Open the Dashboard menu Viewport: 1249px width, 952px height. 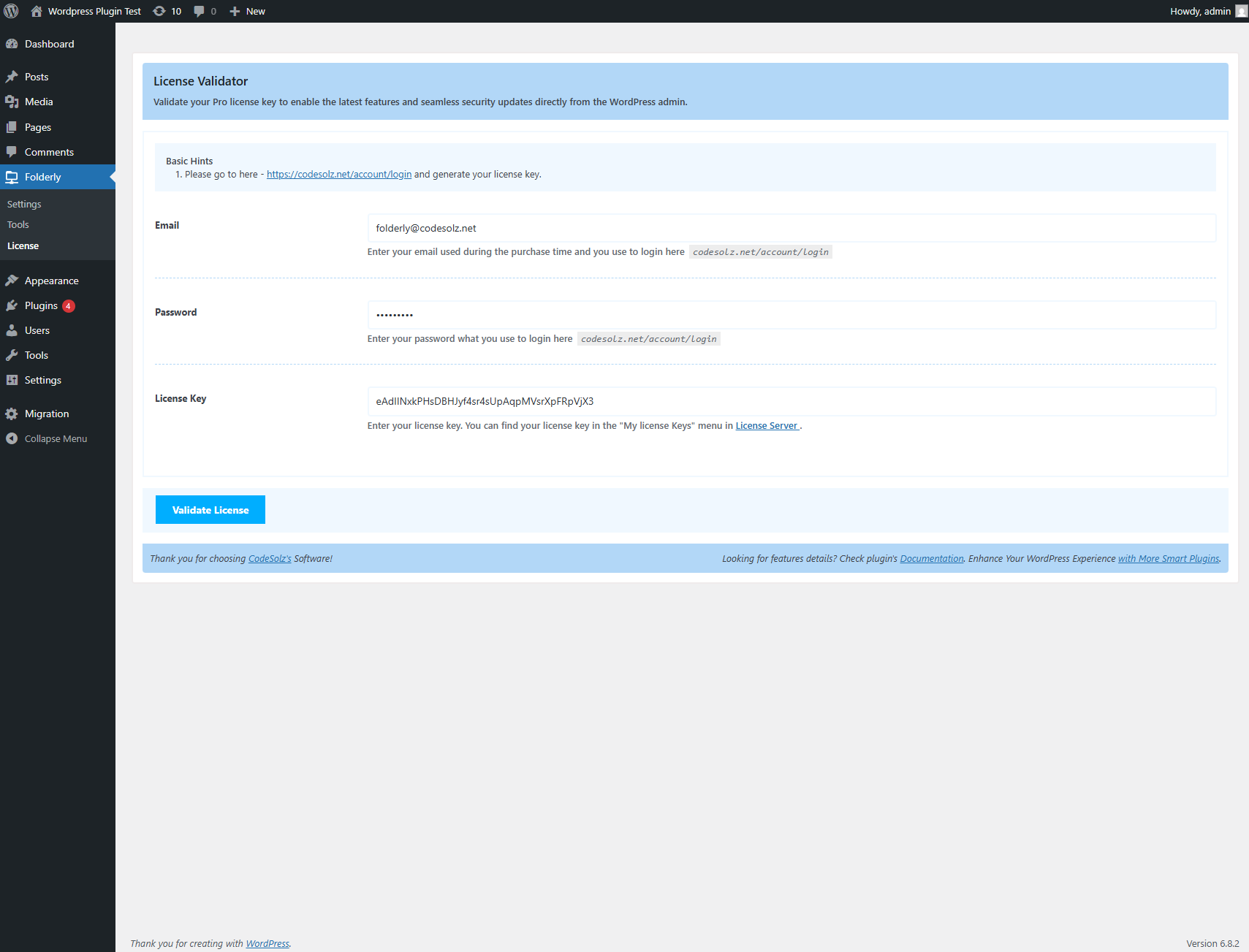pos(58,44)
